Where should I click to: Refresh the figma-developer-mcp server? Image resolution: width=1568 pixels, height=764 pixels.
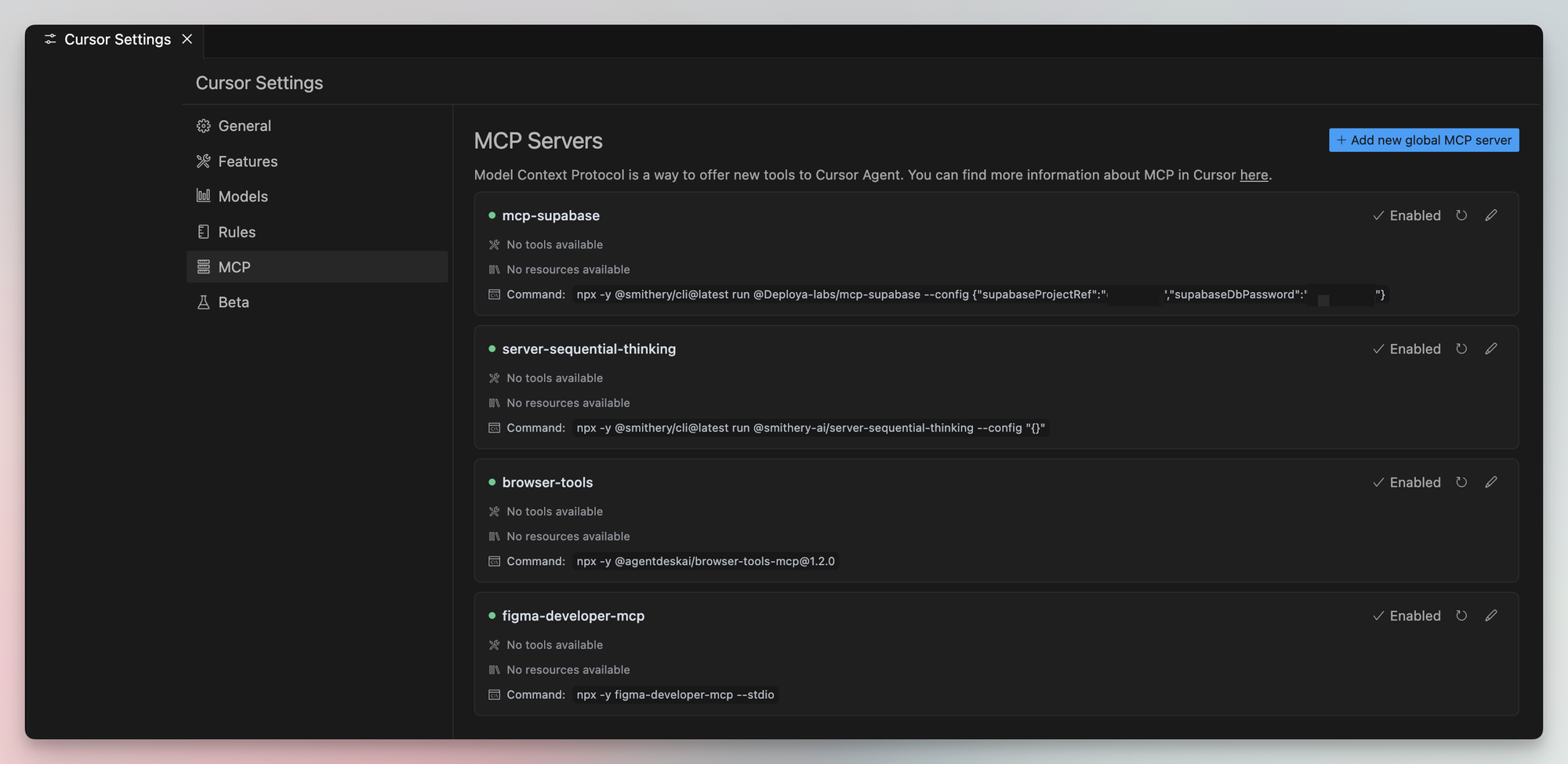1461,616
